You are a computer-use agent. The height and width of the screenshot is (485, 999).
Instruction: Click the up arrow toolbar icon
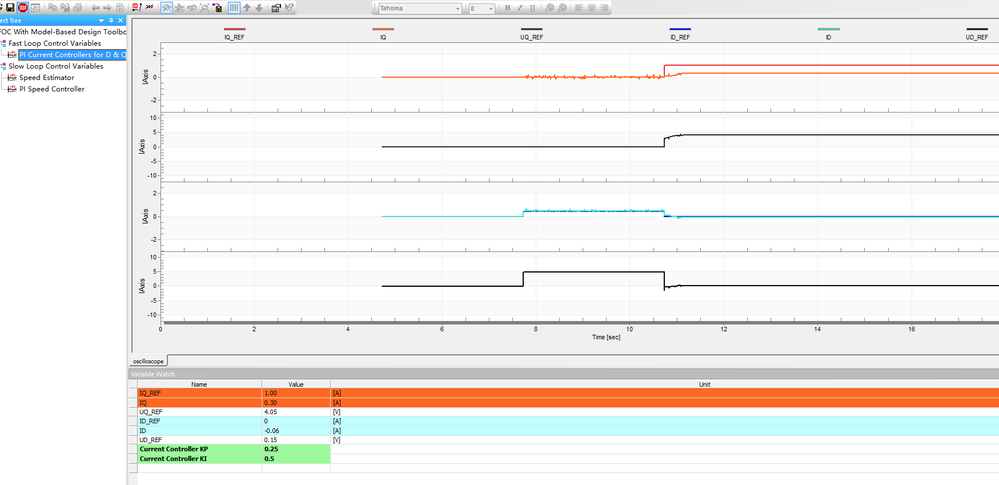[x=247, y=8]
